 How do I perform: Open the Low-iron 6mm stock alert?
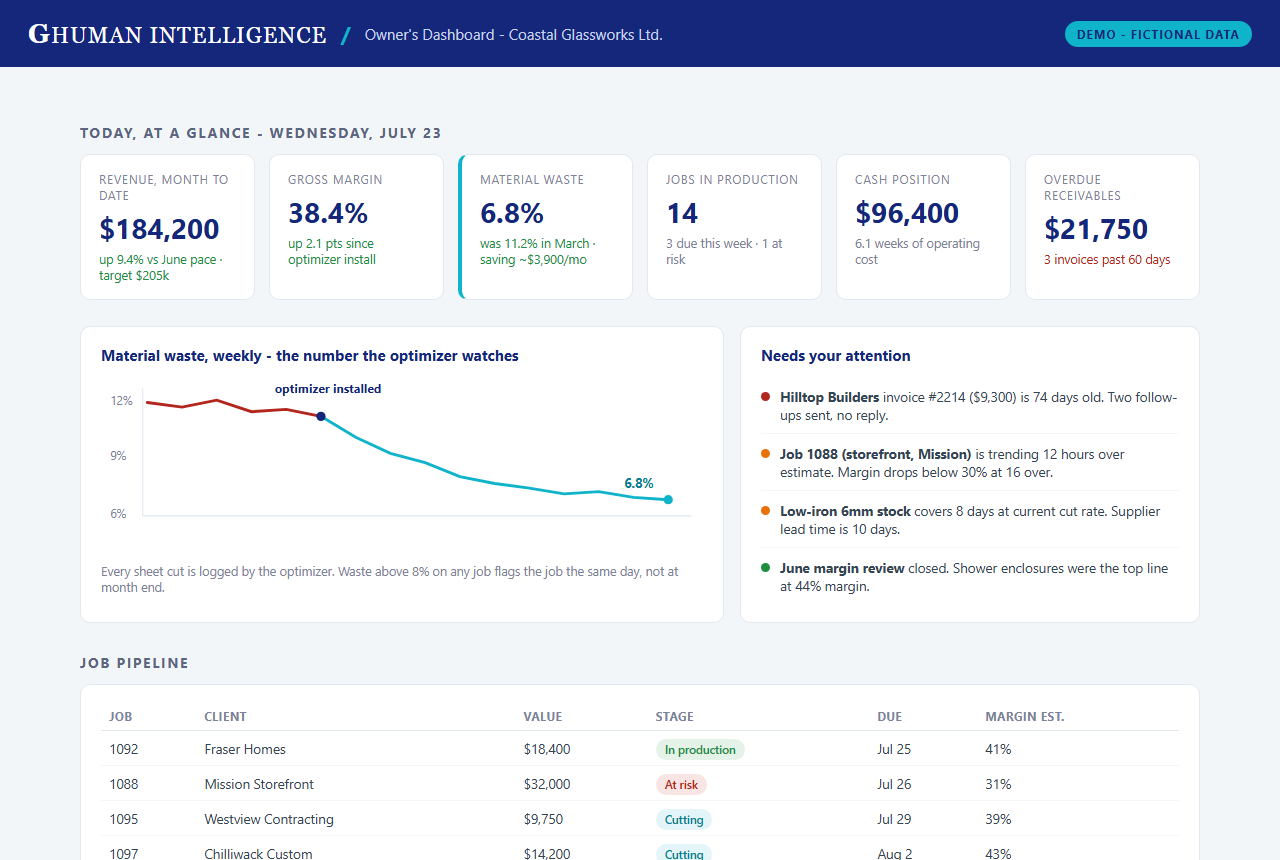[x=970, y=520]
